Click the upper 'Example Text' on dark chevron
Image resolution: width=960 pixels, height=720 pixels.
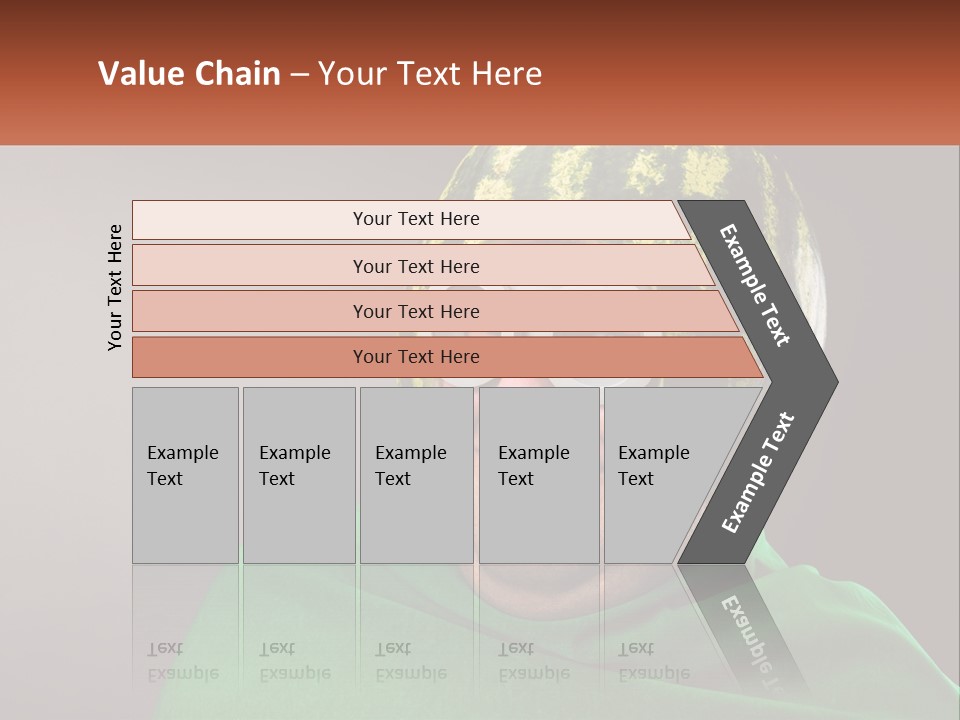[754, 285]
